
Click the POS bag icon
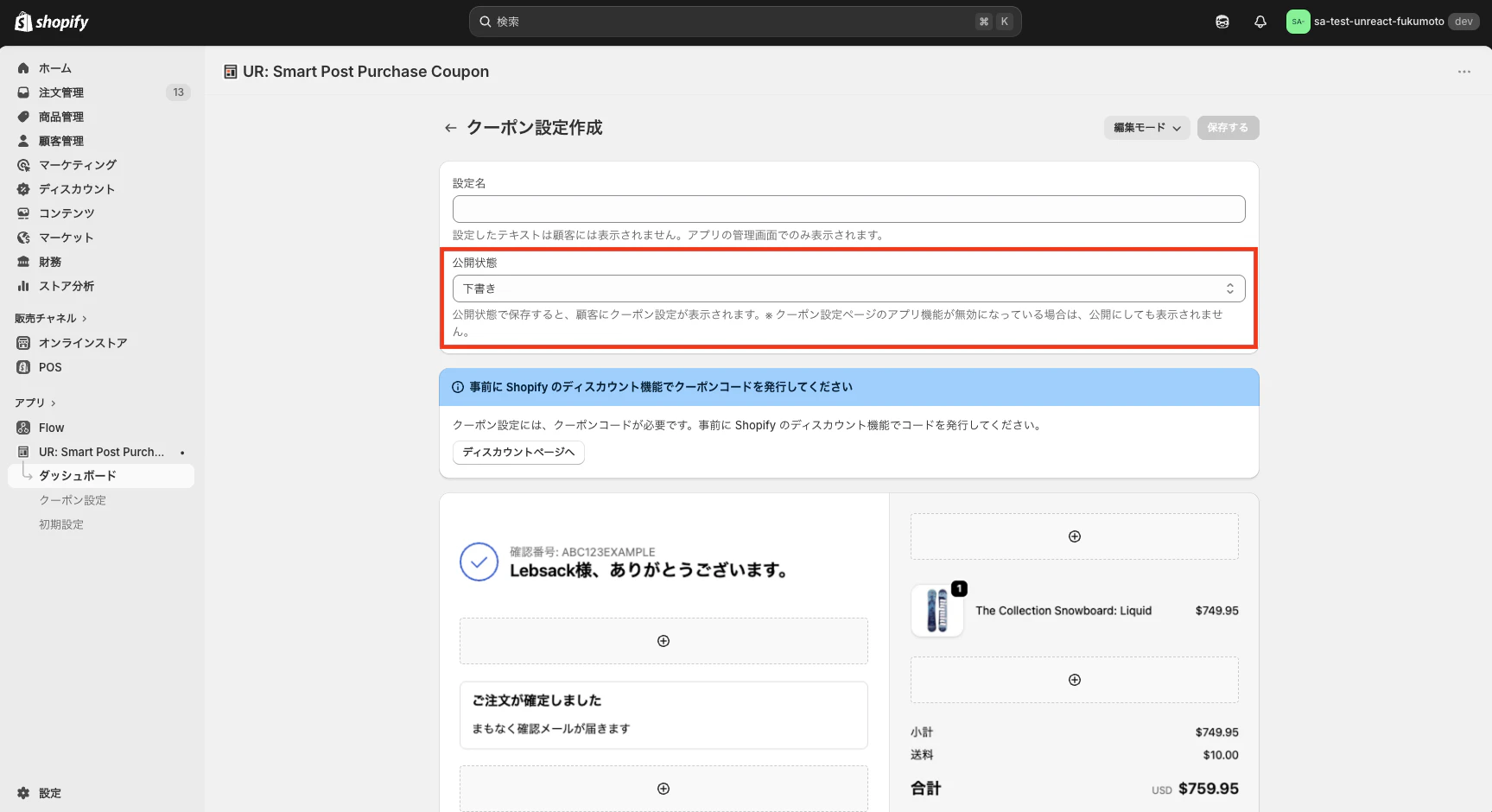tap(23, 367)
